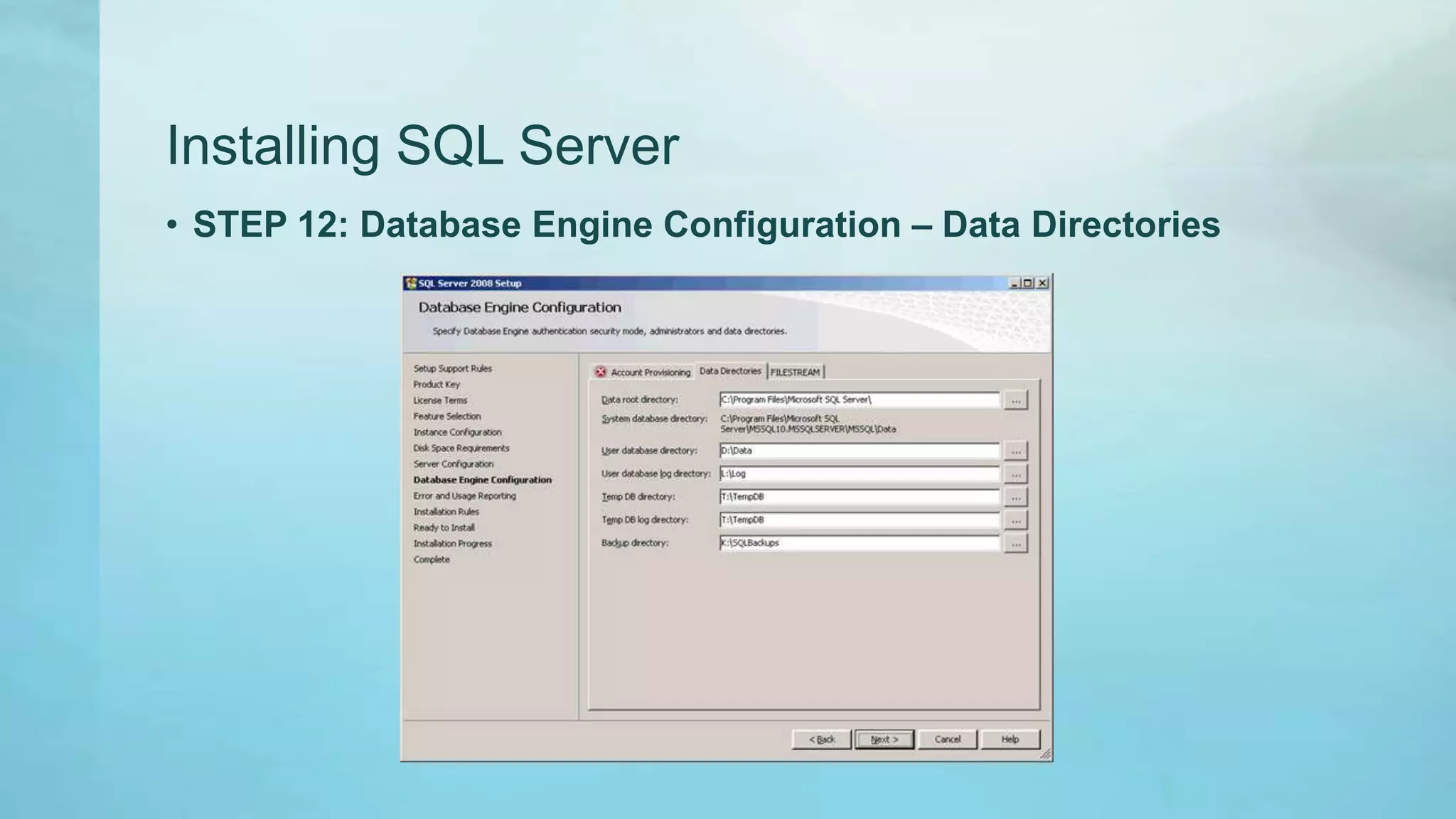The image size is (1456, 819).
Task: Select Installation Progress step
Action: pos(453,544)
